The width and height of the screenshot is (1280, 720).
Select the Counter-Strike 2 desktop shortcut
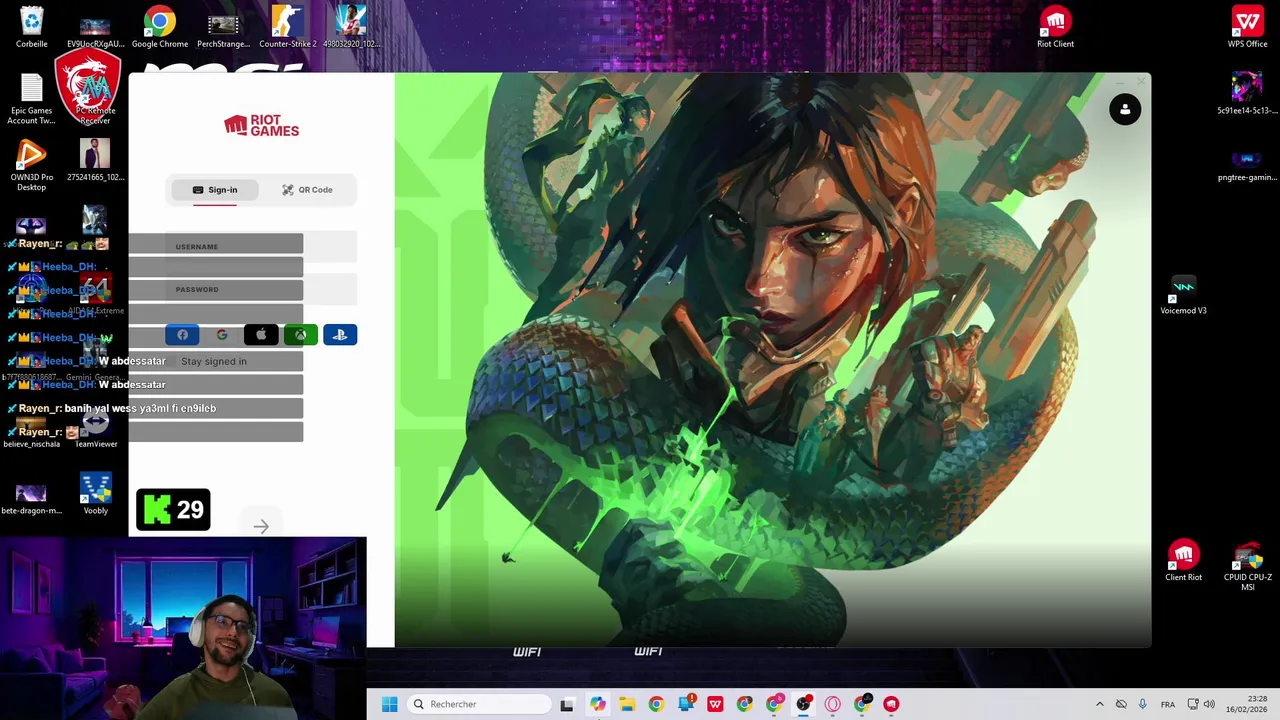[288, 27]
